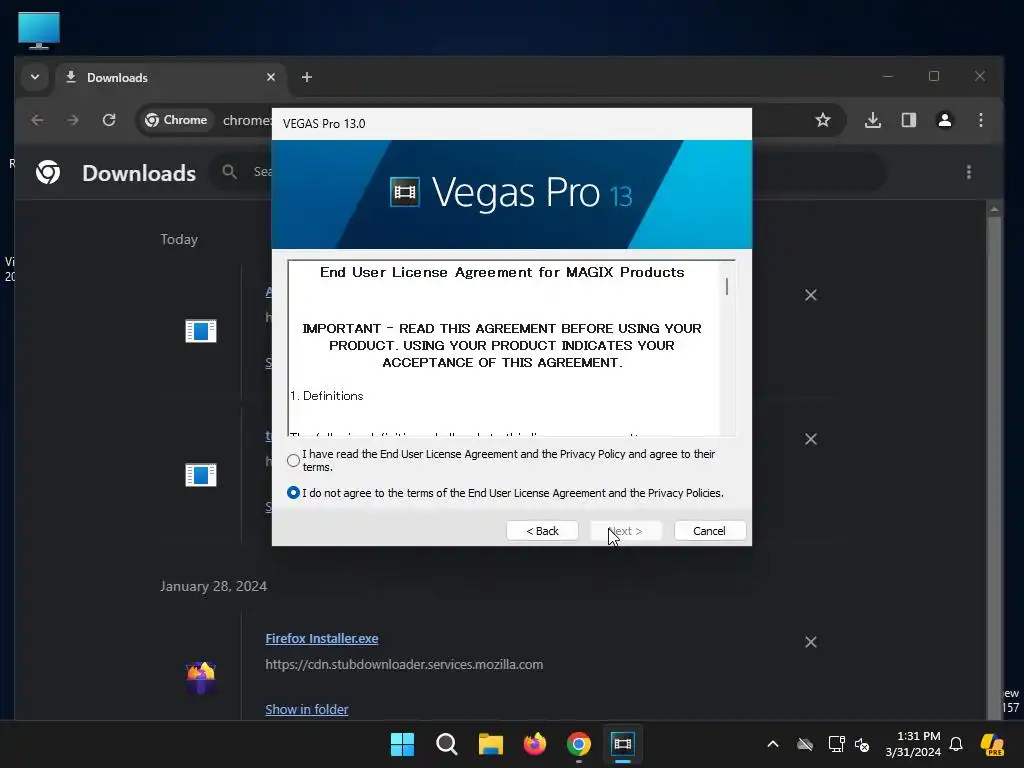The height and width of the screenshot is (768, 1024).
Task: Click the Firefox Installer file icon
Action: (x=201, y=677)
